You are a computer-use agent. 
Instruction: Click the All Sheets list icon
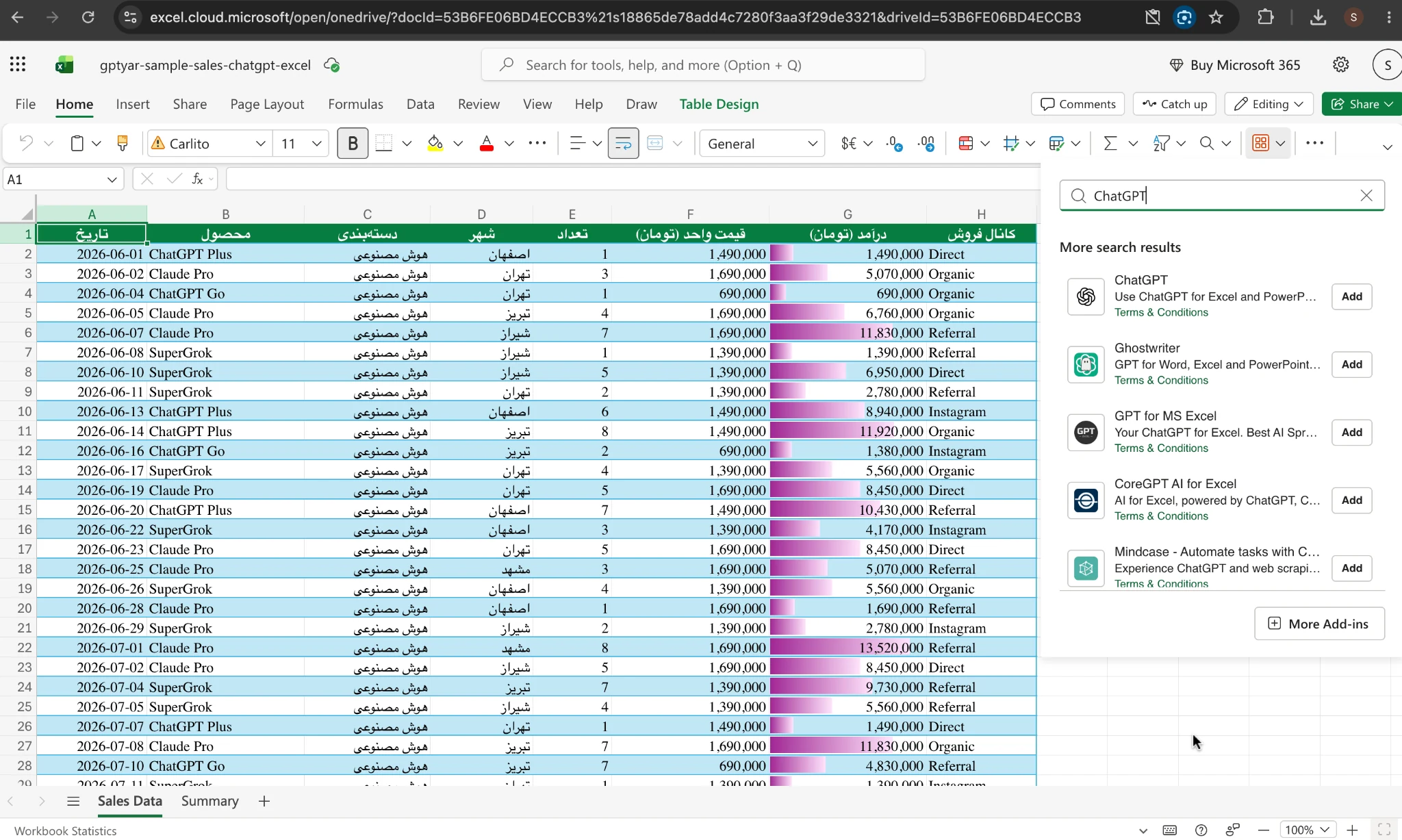click(73, 801)
